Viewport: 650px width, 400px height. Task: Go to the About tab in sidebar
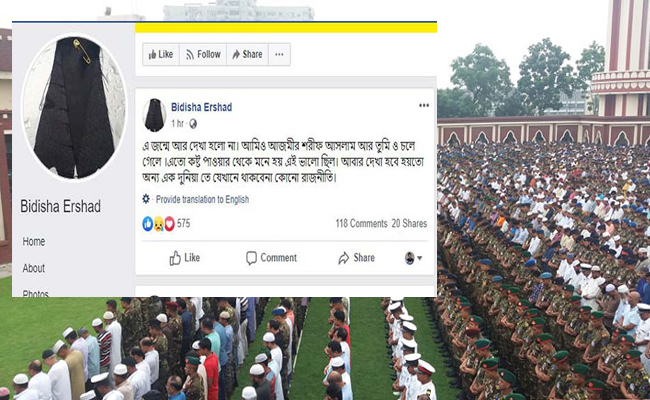(34, 268)
